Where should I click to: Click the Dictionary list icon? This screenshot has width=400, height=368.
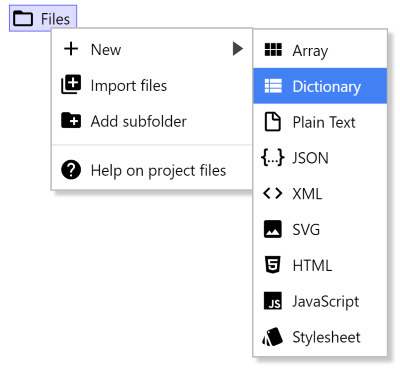(x=273, y=86)
